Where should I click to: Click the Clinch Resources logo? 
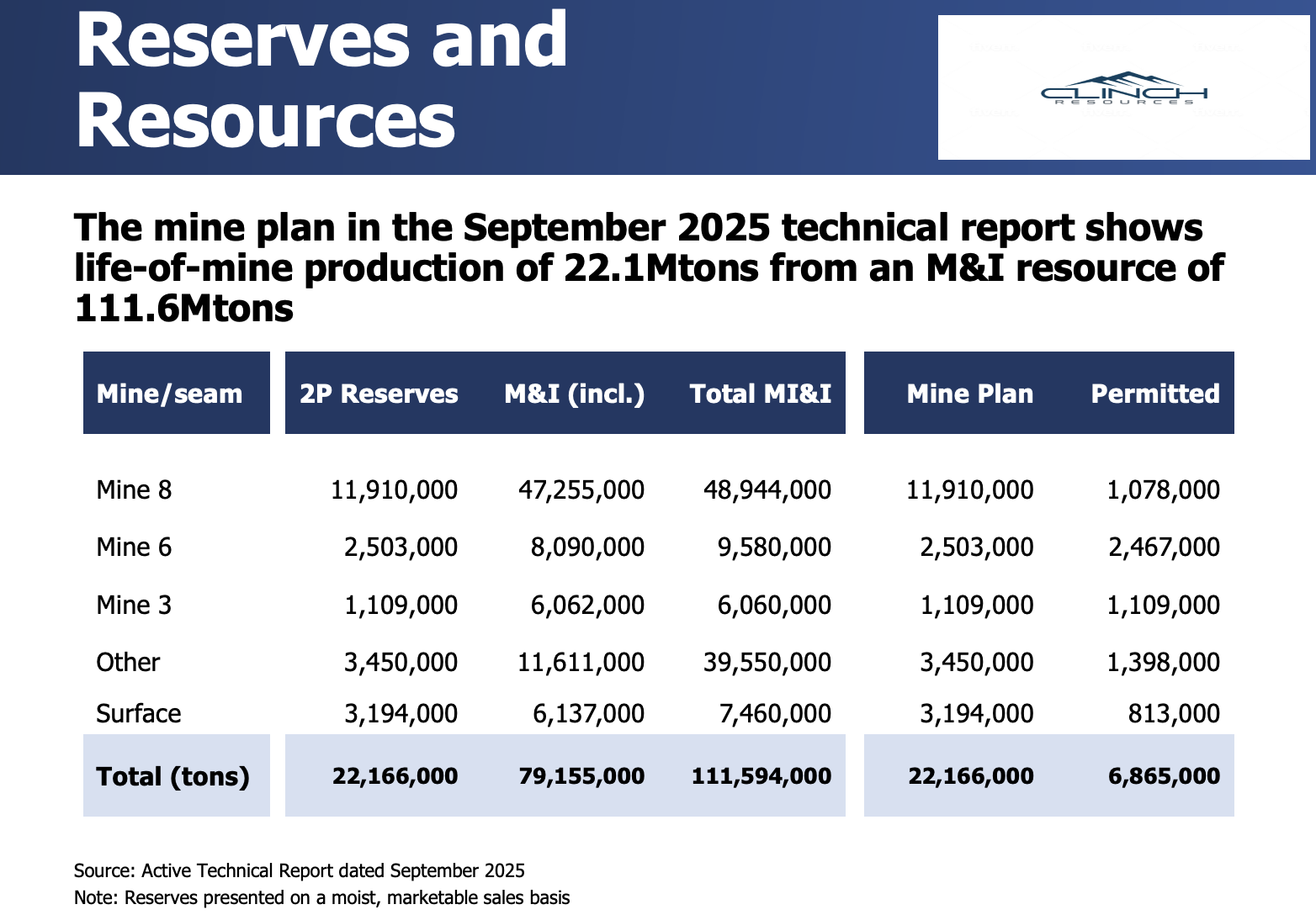coord(1123,89)
